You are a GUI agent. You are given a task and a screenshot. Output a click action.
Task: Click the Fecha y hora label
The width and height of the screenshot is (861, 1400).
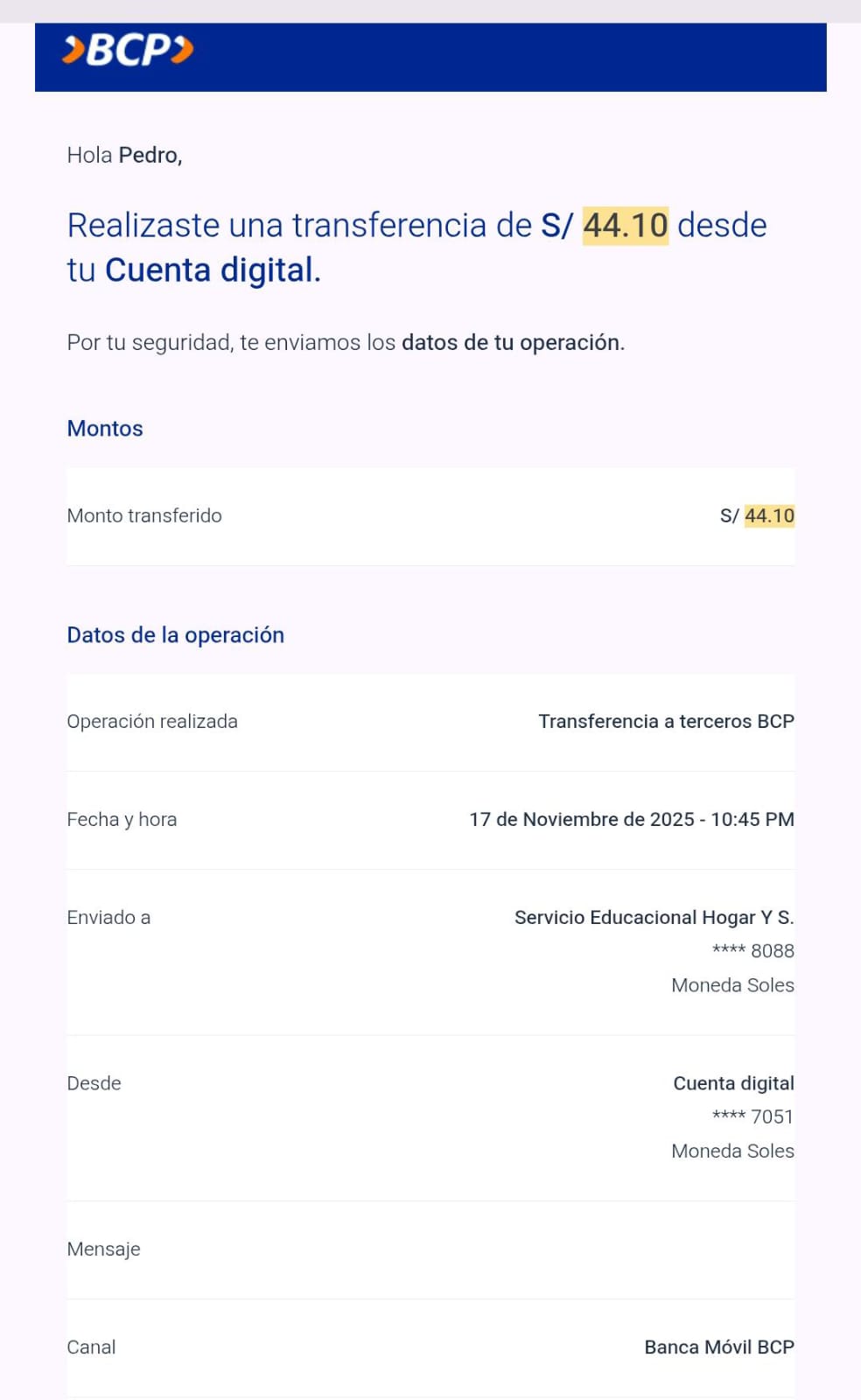122,820
